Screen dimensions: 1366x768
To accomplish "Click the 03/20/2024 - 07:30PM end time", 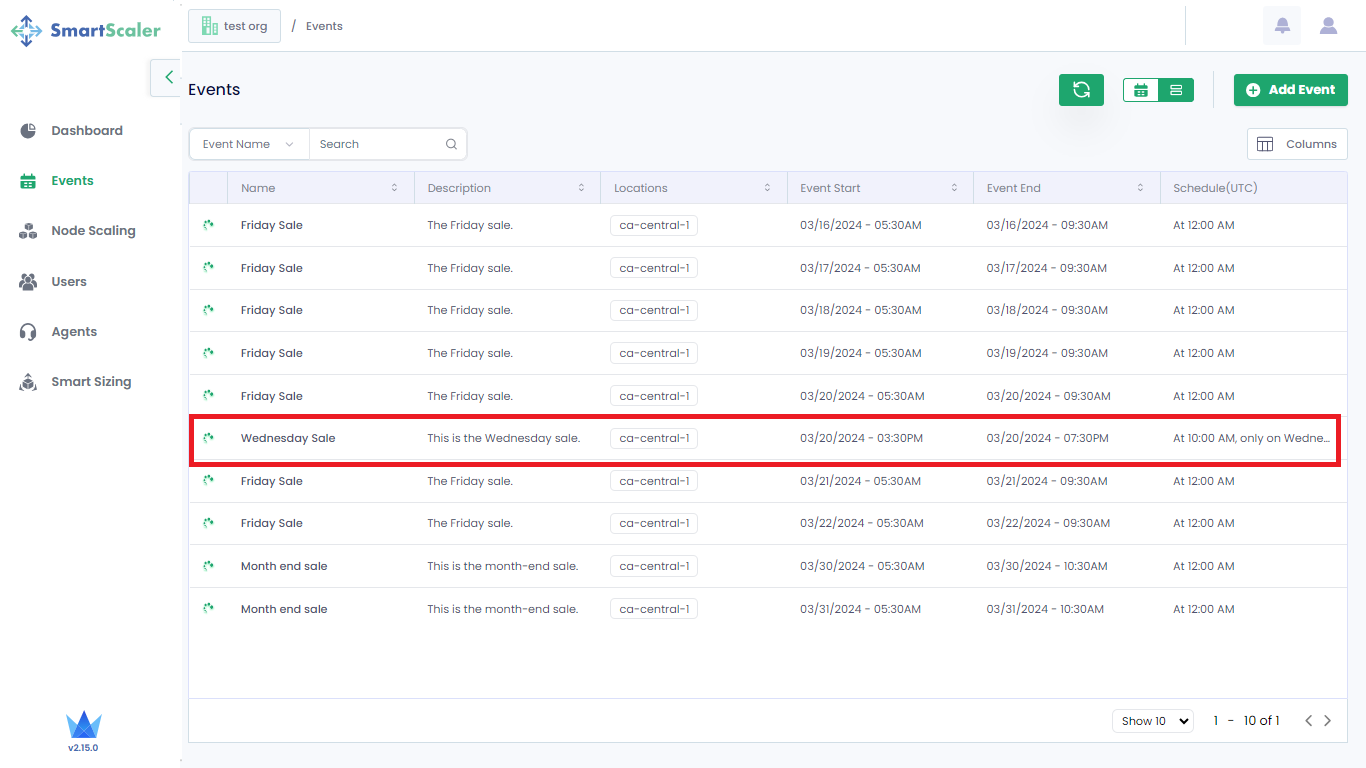I will click(1047, 438).
